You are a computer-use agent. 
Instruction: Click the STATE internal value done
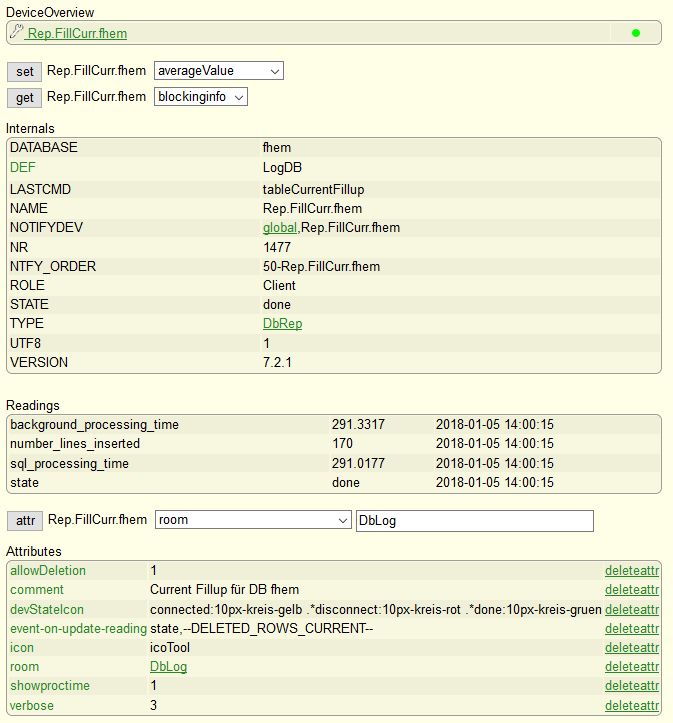point(277,305)
